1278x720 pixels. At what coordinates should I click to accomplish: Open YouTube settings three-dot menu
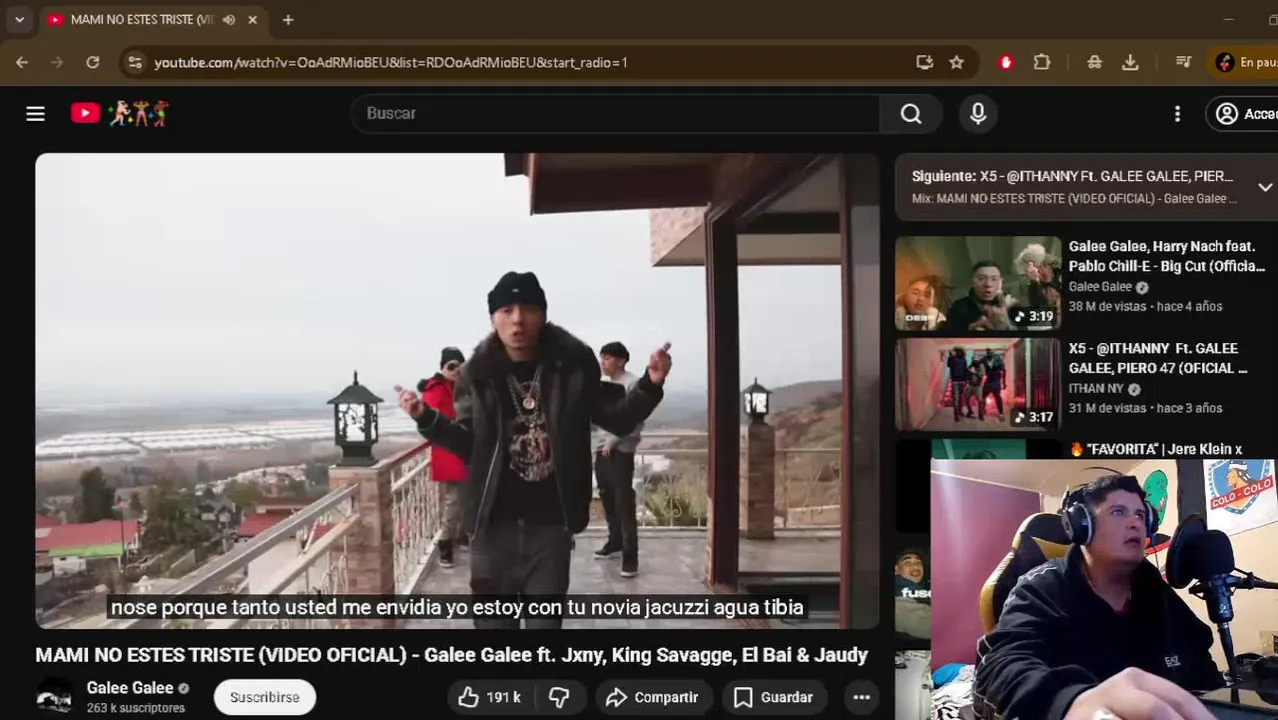click(x=1177, y=114)
